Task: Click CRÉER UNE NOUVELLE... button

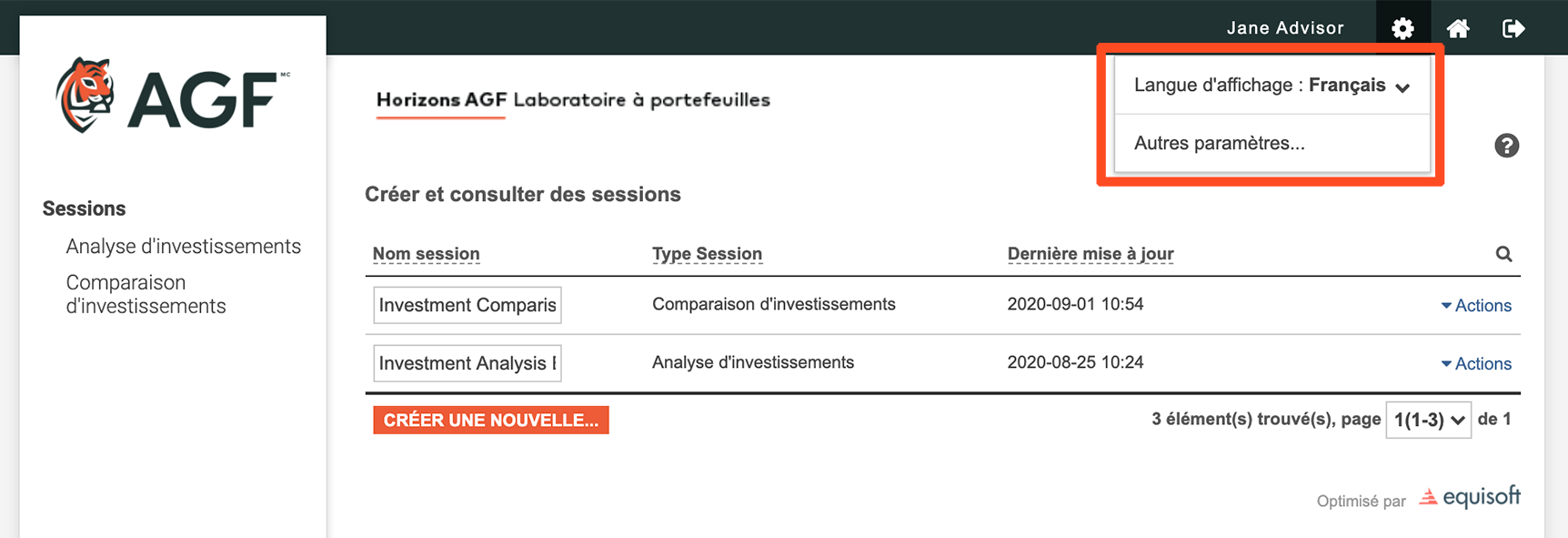Action: coord(491,420)
